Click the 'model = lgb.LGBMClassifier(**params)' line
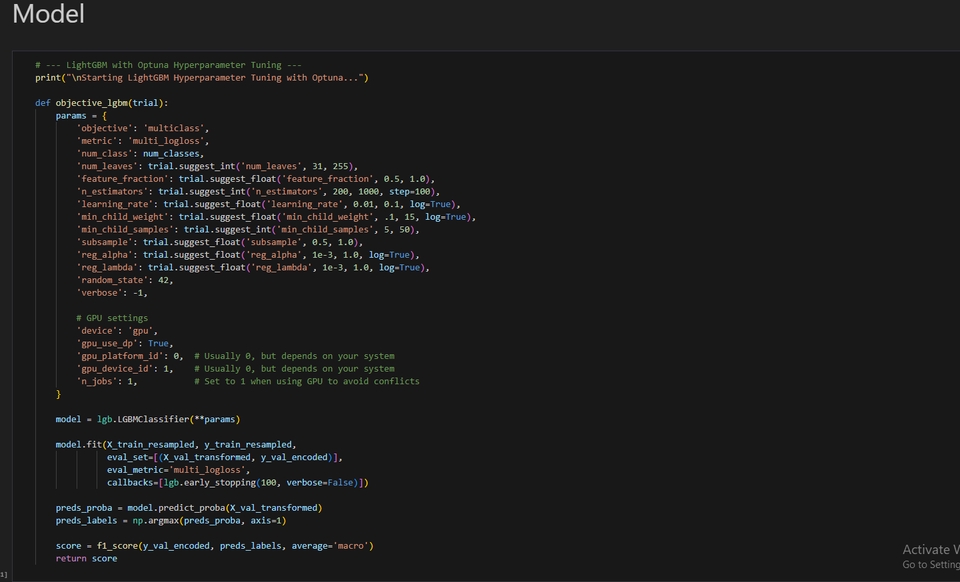 pyautogui.click(x=148, y=419)
